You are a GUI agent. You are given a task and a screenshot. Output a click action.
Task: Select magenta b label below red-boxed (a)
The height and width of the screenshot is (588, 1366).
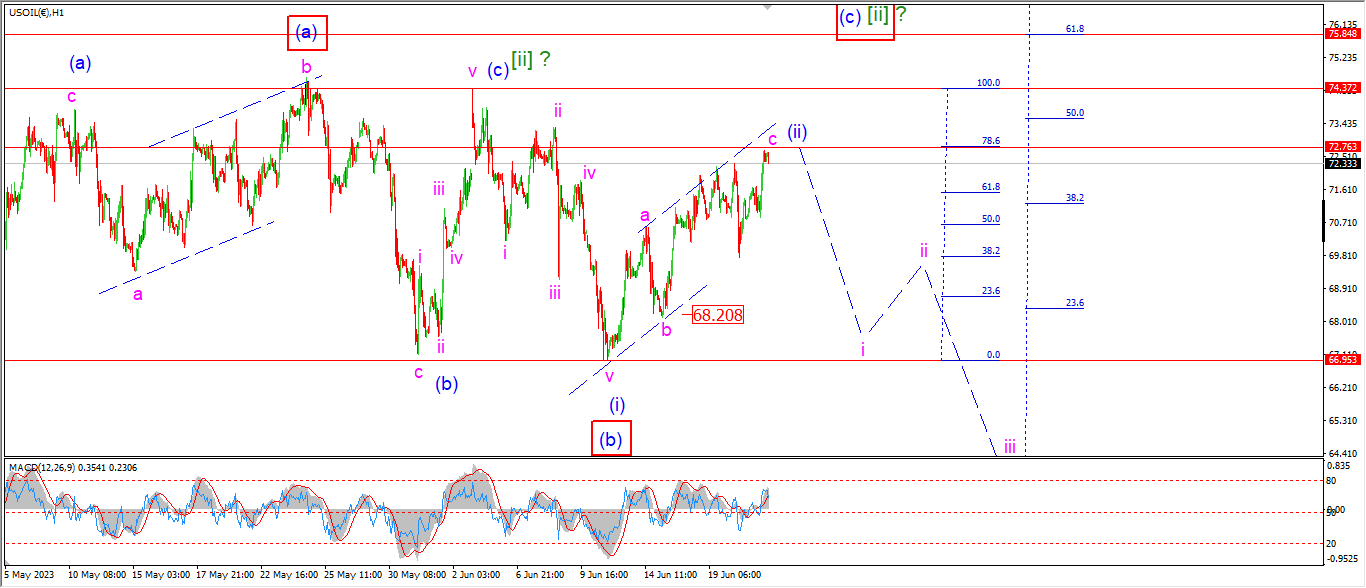pos(306,66)
